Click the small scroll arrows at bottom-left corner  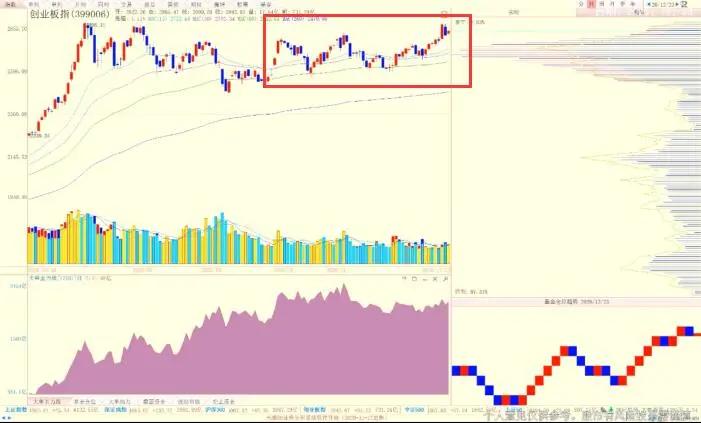pyautogui.click(x=7, y=418)
